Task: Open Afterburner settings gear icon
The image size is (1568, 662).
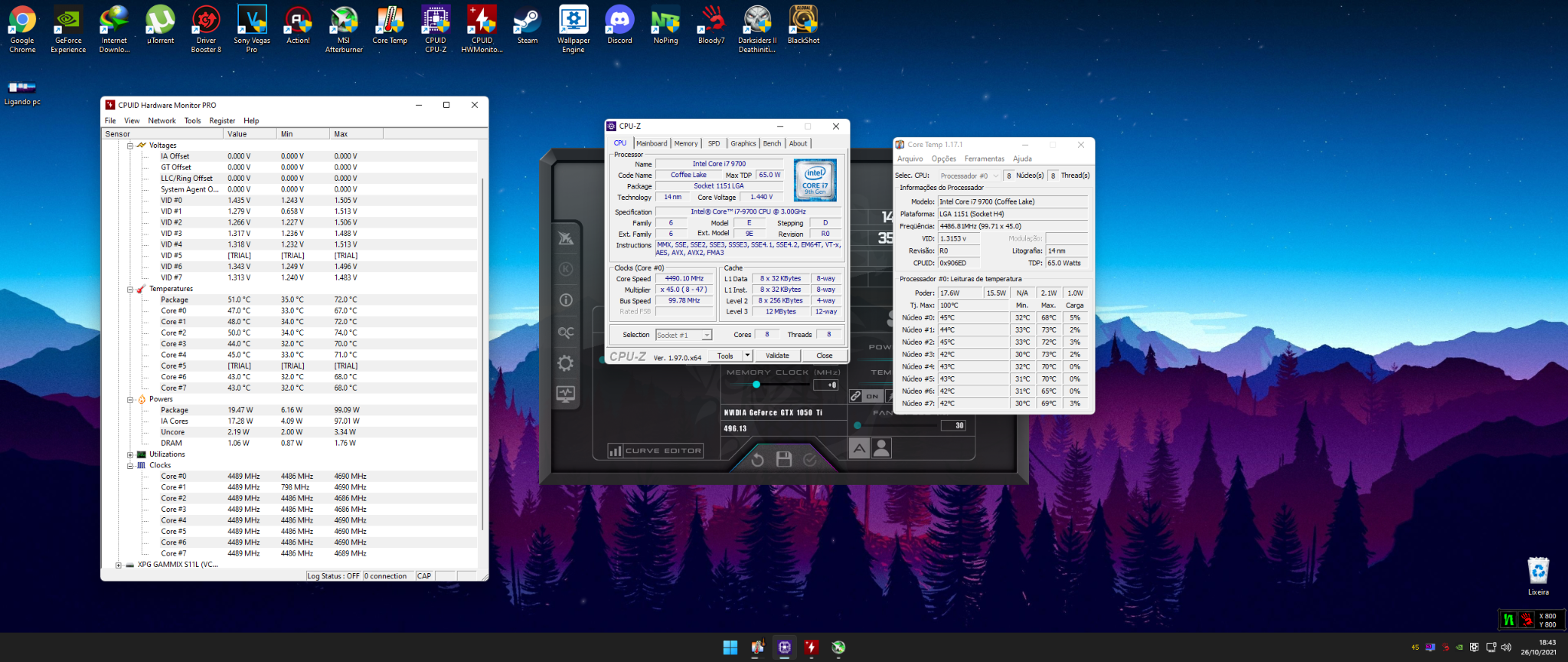Action: click(566, 363)
